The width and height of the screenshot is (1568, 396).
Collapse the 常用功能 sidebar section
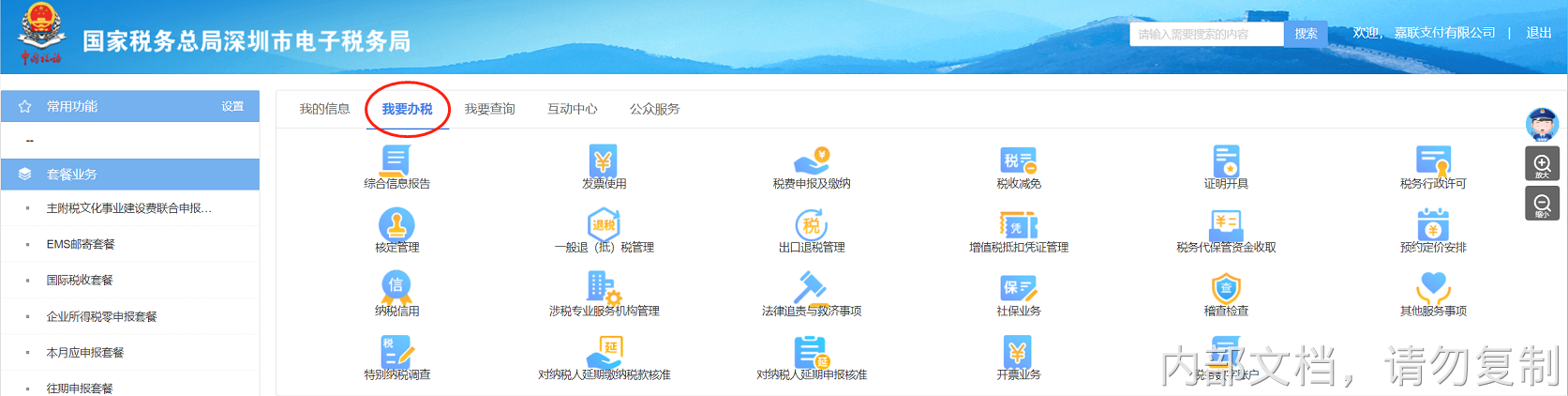[130, 107]
